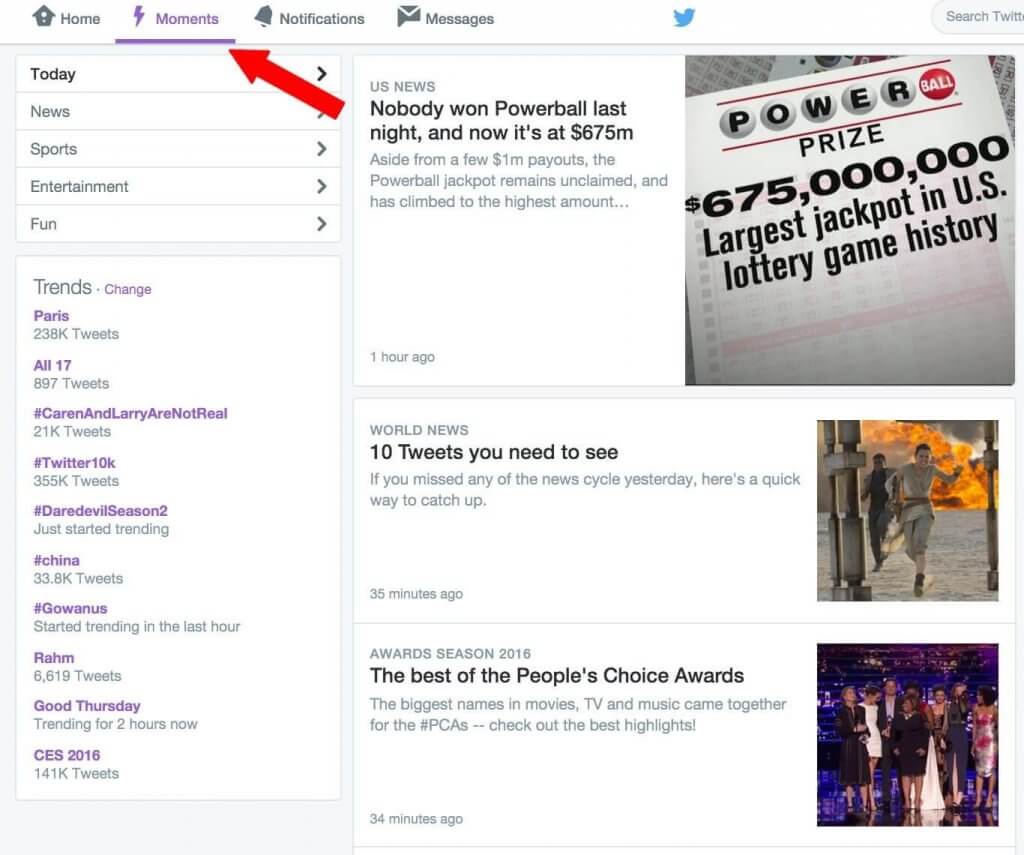Image resolution: width=1024 pixels, height=855 pixels.
Task: Open the Good Thursday trend
Action: point(87,706)
